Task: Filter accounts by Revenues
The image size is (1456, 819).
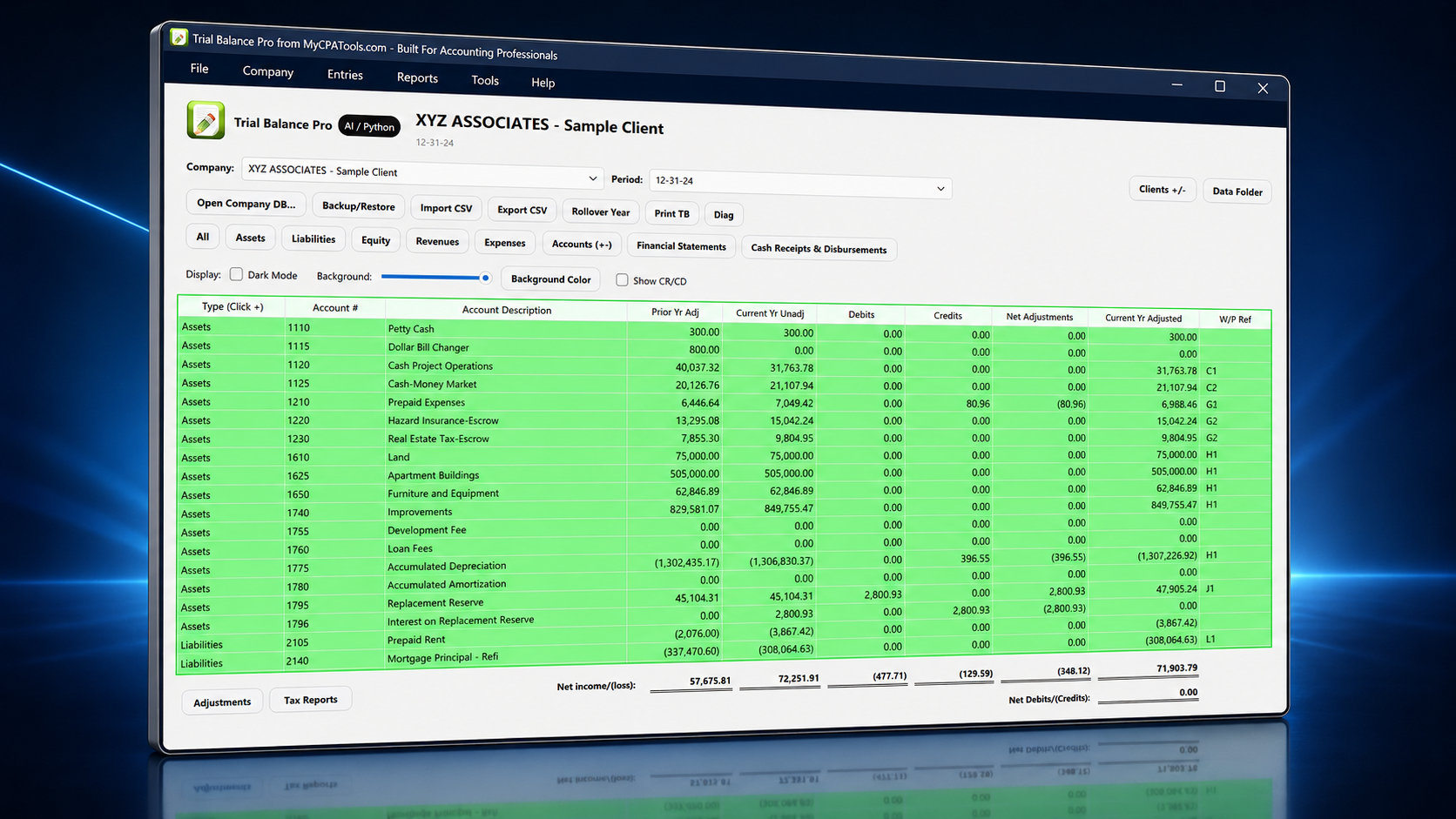Action: 437,242
